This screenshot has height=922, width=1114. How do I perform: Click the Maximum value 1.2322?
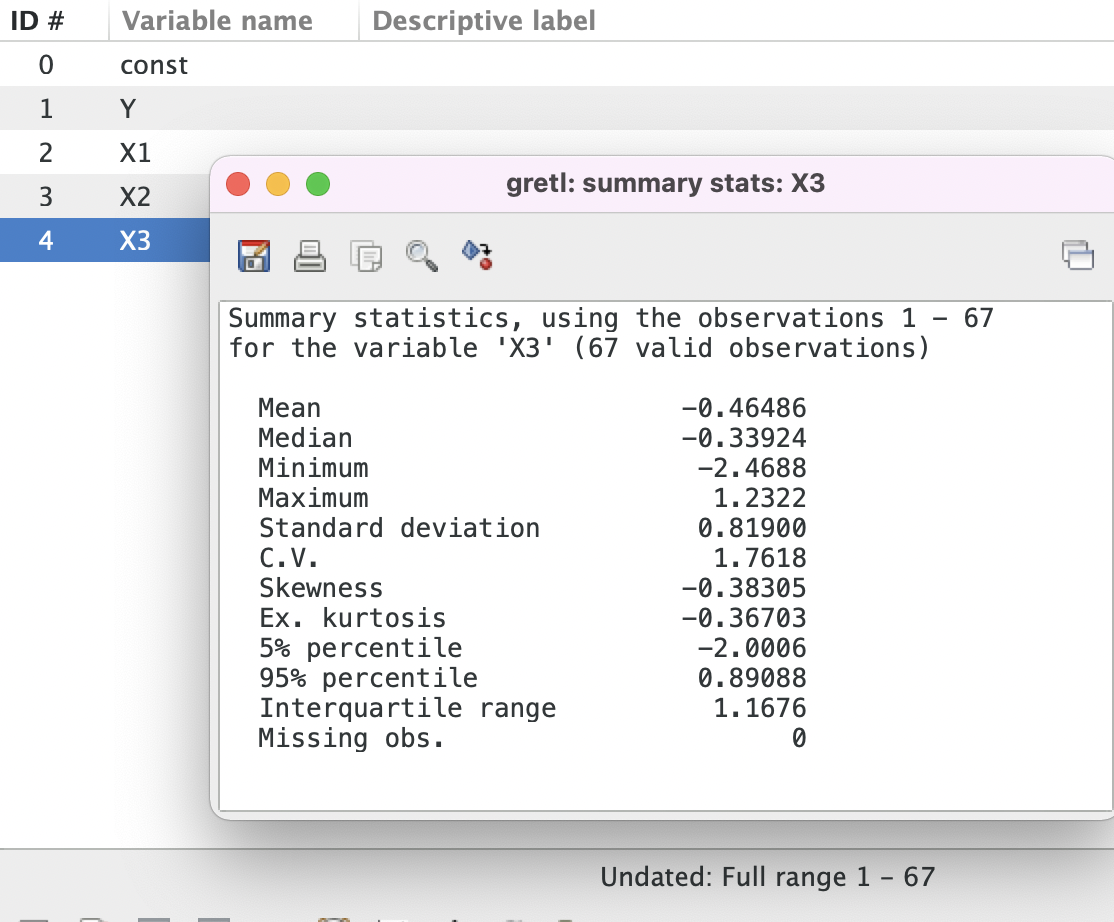(759, 498)
